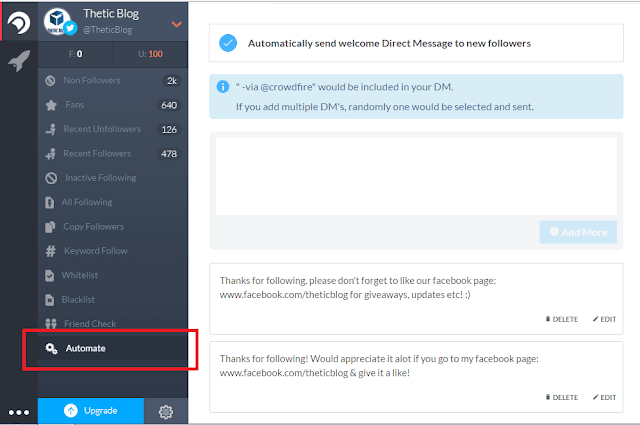Click the Thetic Blog profile avatar

pos(57,21)
